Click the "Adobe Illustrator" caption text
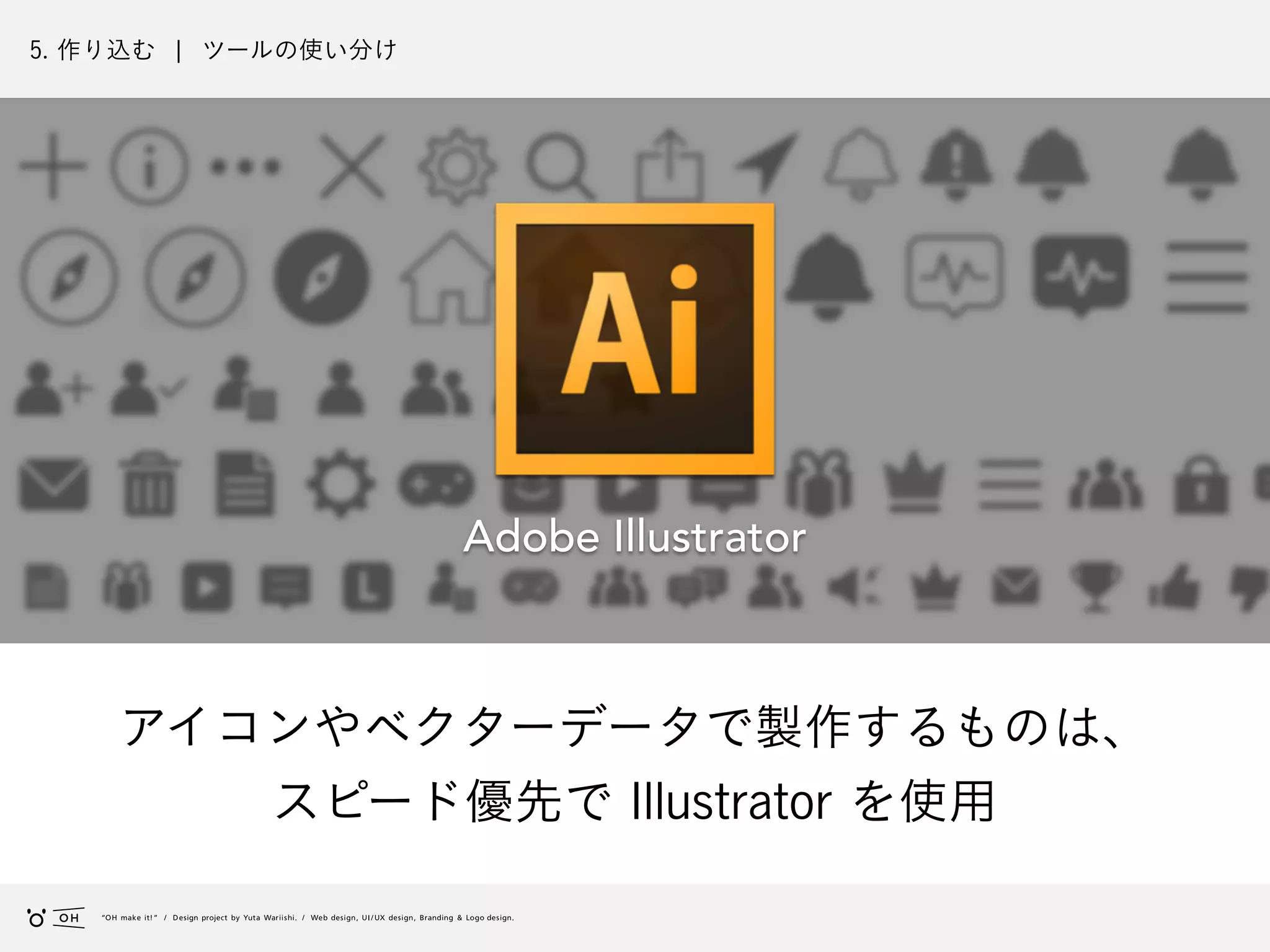Viewport: 1270px width, 952px height. (x=634, y=536)
